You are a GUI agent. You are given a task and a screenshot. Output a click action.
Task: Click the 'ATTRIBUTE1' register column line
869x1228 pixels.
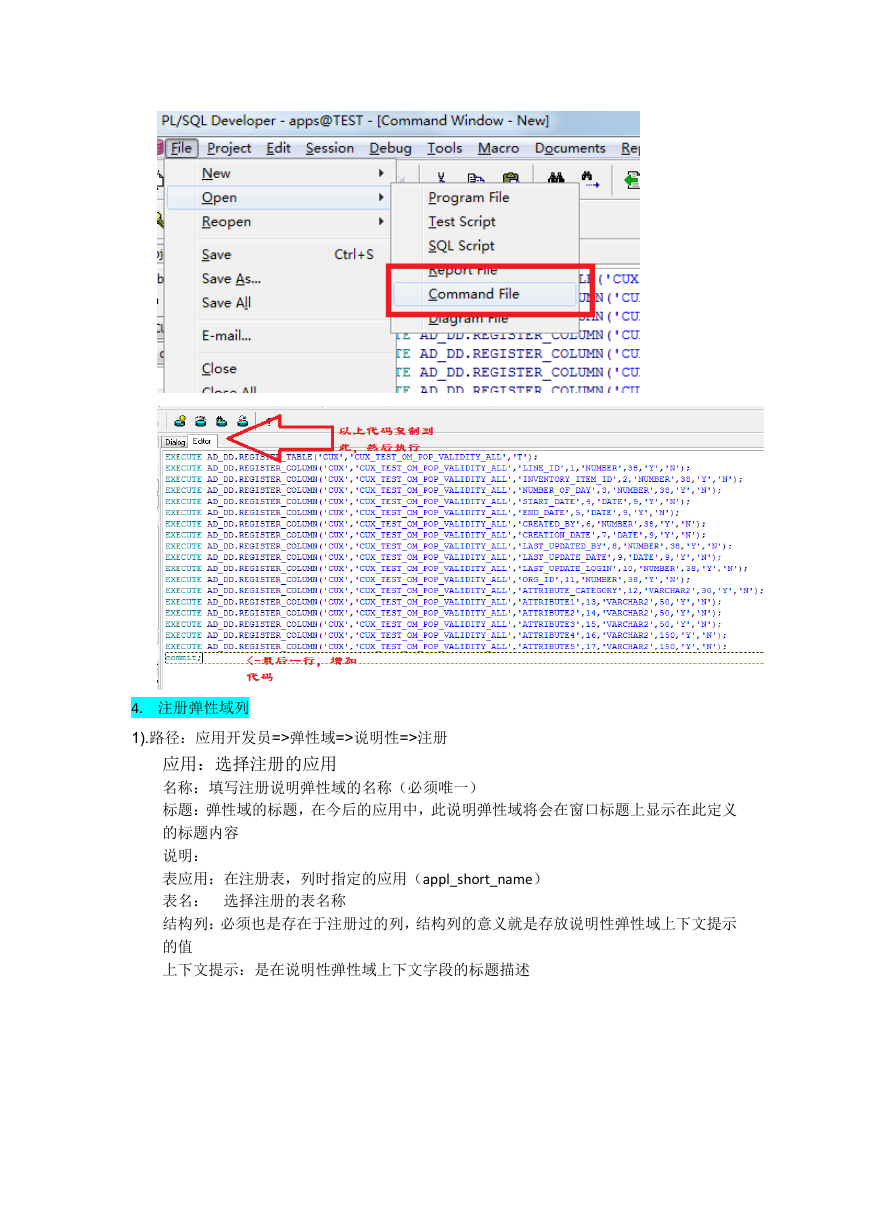[445, 602]
